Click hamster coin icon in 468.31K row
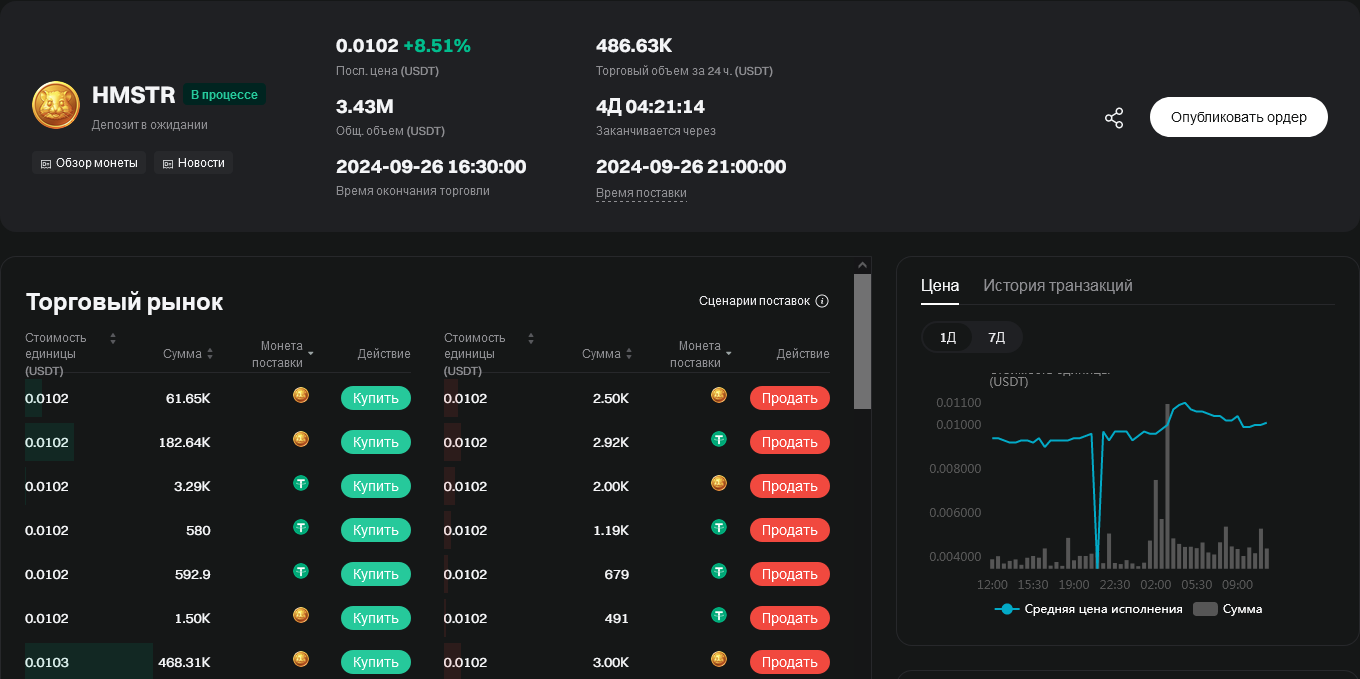The image size is (1360, 679). coord(301,660)
